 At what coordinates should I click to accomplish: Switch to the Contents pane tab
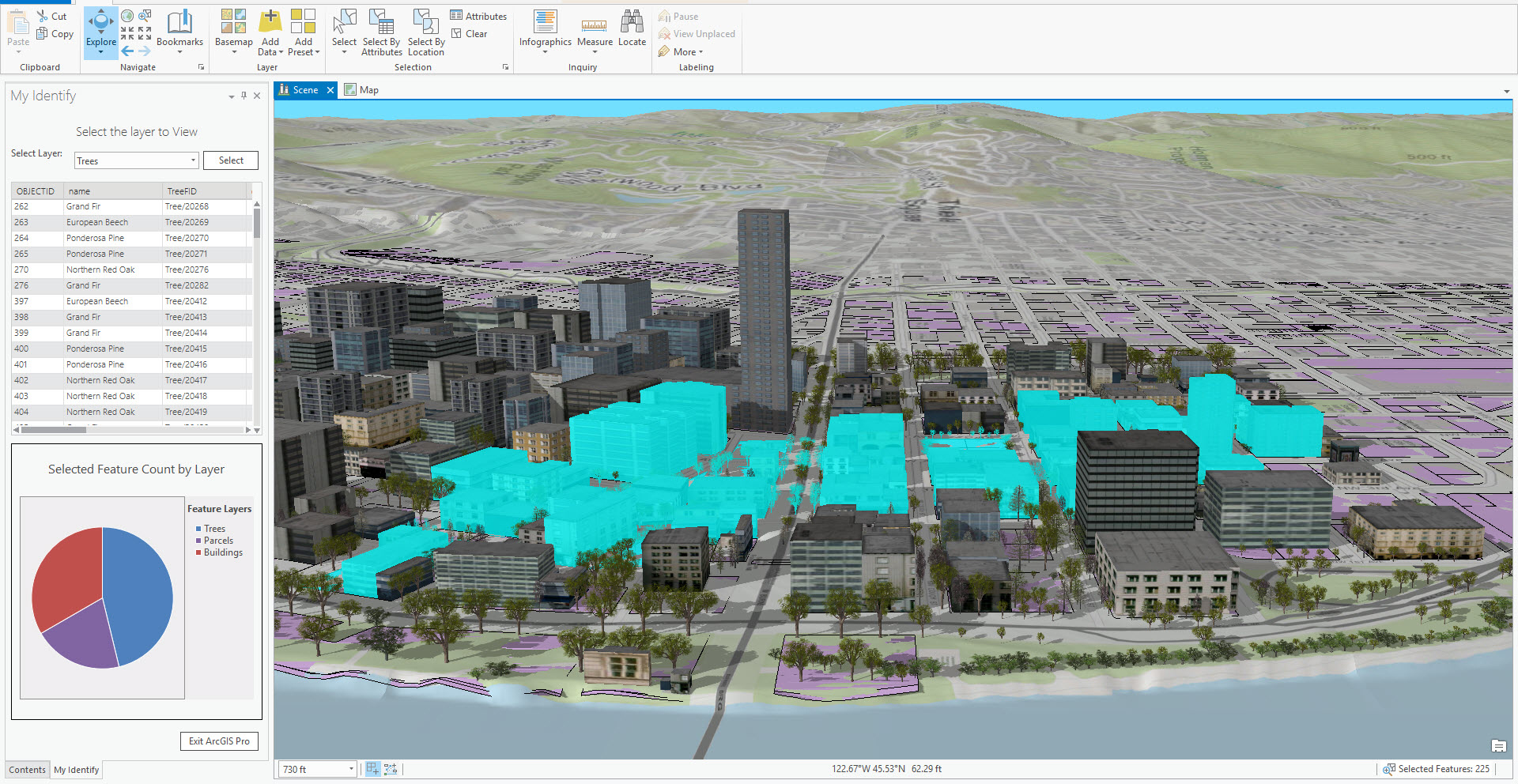[27, 770]
